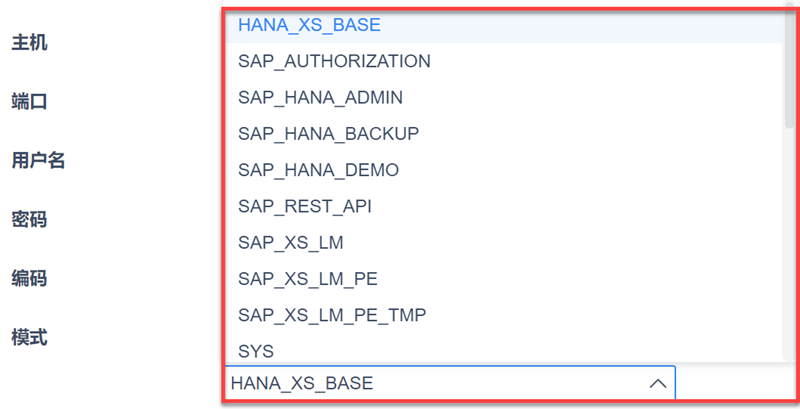Viewport: 800px width, 409px height.
Task: Choose SAP_HANA_DEMO from the options
Action: 318,170
